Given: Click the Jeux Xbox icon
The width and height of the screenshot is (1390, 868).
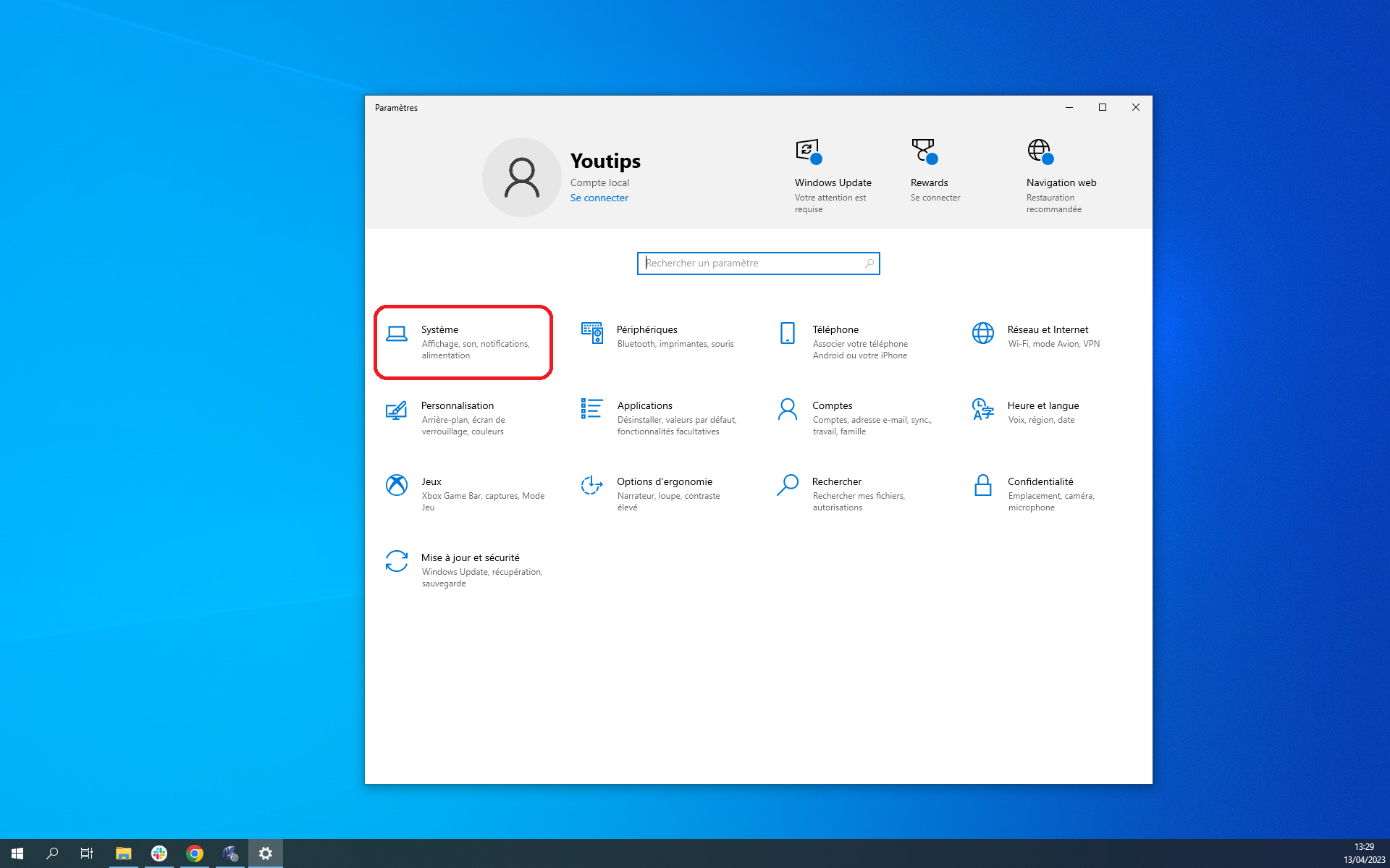Looking at the screenshot, I should [396, 485].
